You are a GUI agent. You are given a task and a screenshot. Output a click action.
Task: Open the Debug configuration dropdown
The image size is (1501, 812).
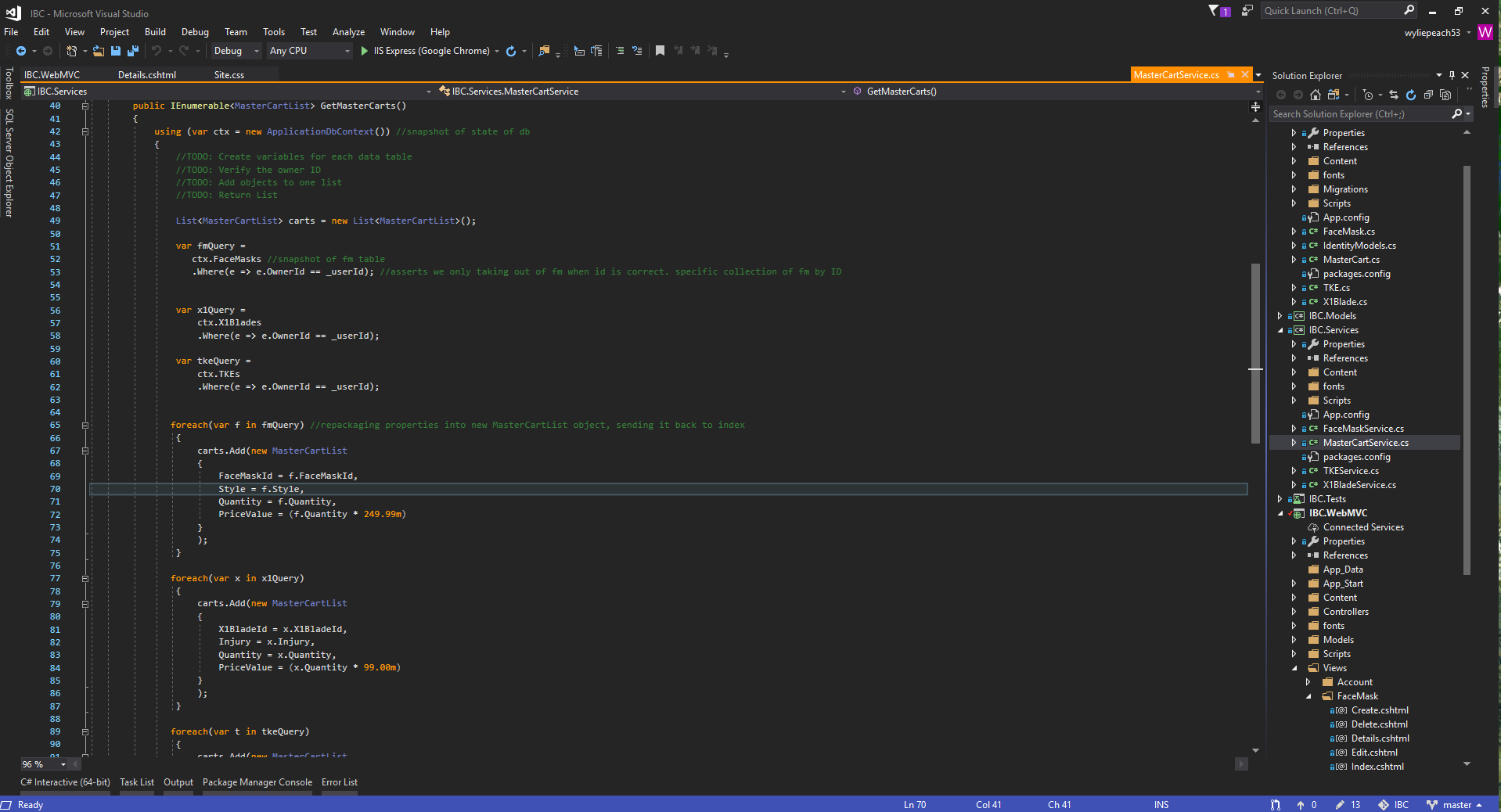point(236,51)
